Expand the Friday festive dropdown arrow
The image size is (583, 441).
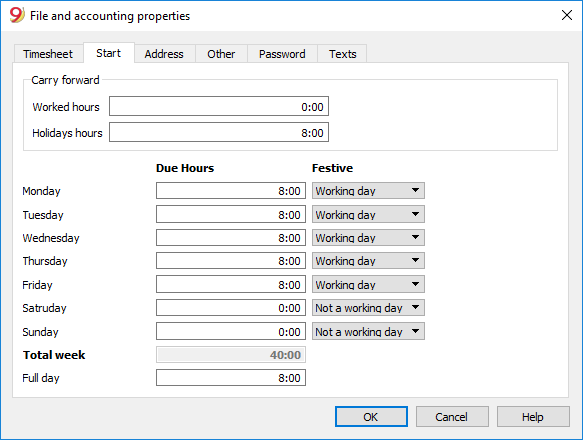(x=415, y=284)
